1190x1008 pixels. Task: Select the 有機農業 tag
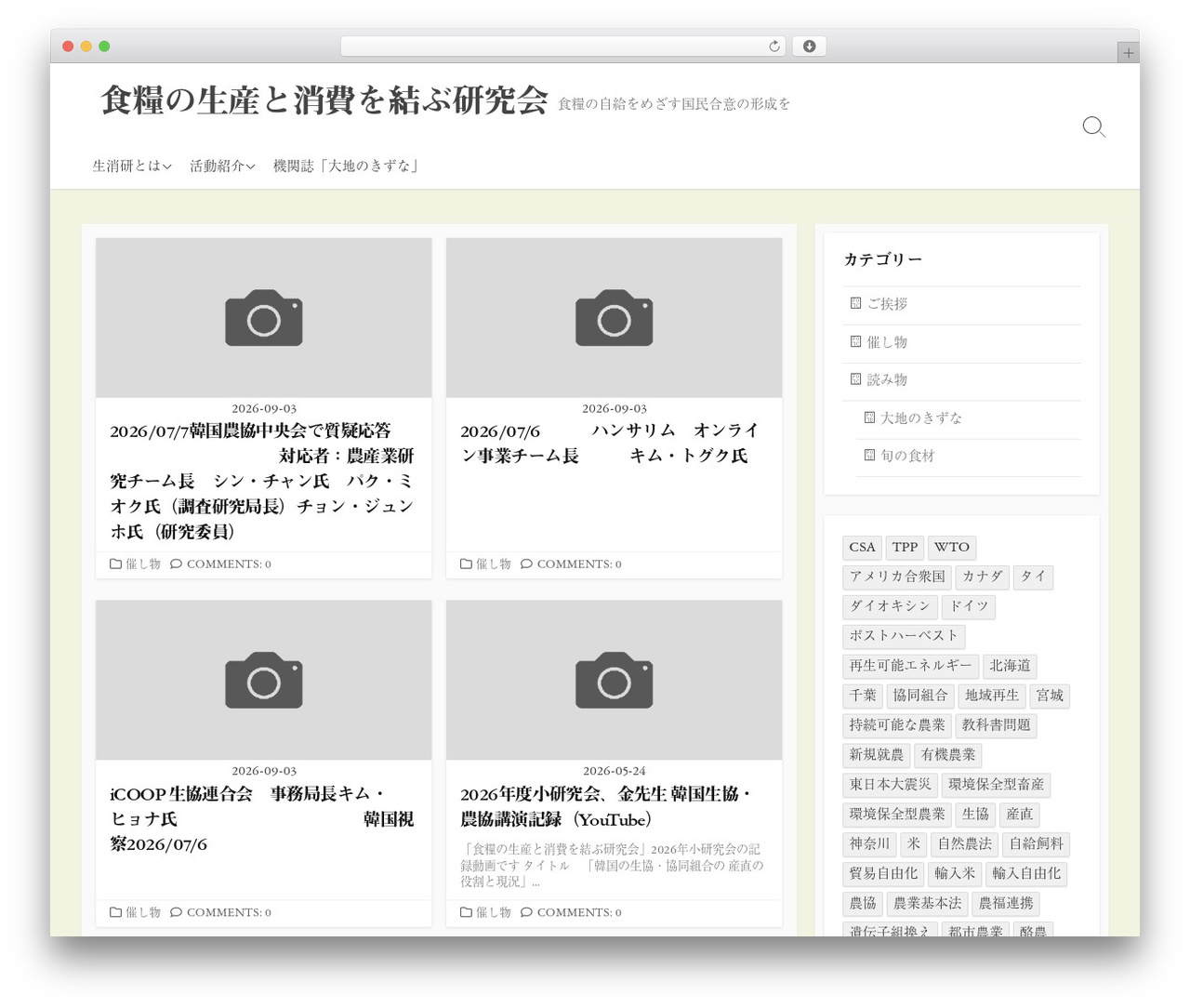[948, 755]
